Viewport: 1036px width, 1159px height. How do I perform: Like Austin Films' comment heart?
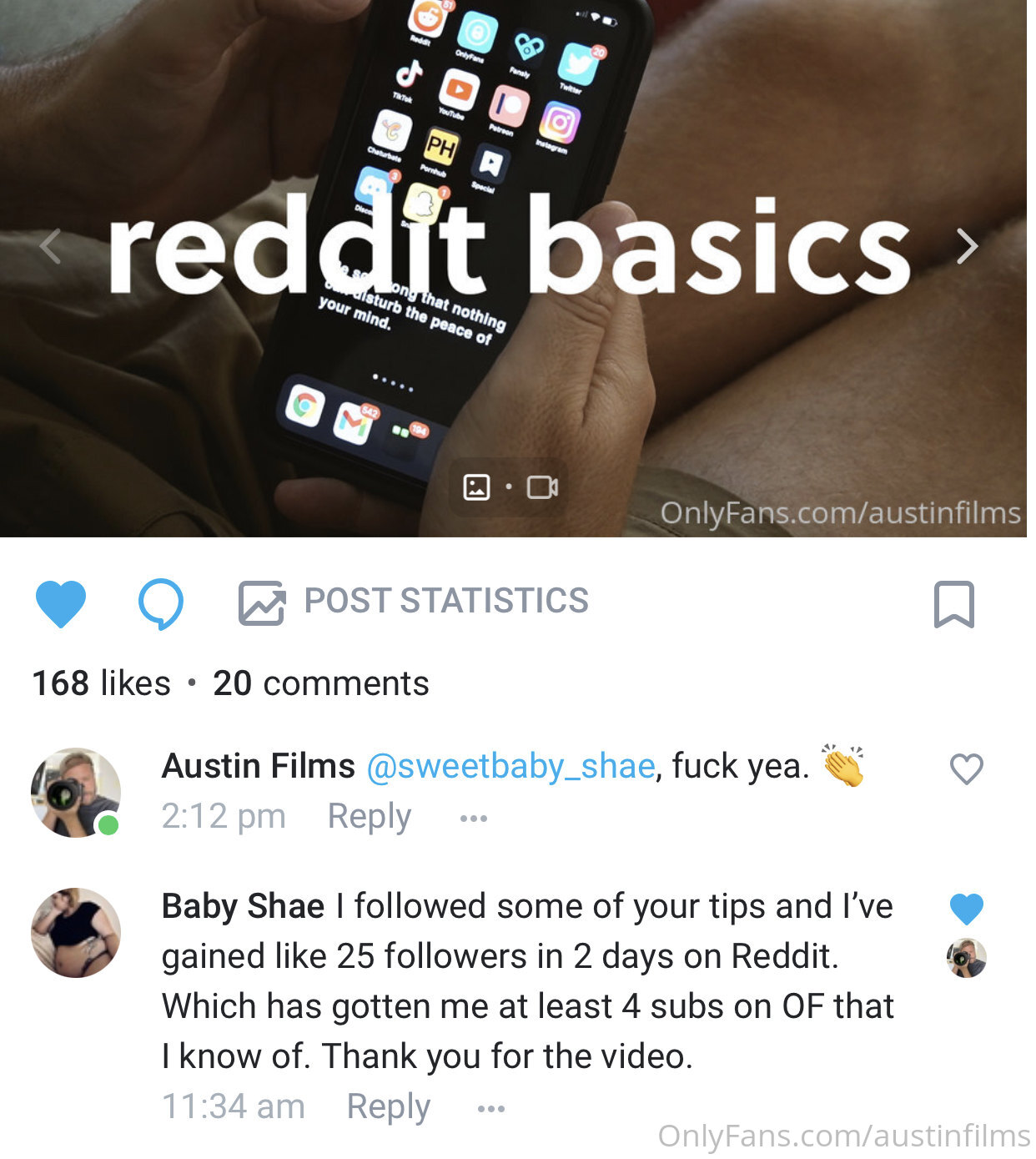pos(967,769)
